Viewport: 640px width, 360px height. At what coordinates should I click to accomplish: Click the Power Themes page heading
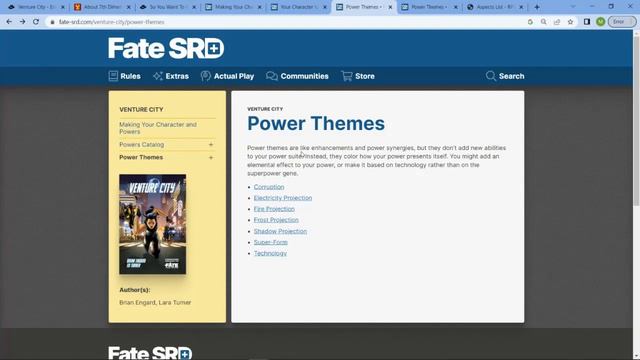(316, 123)
